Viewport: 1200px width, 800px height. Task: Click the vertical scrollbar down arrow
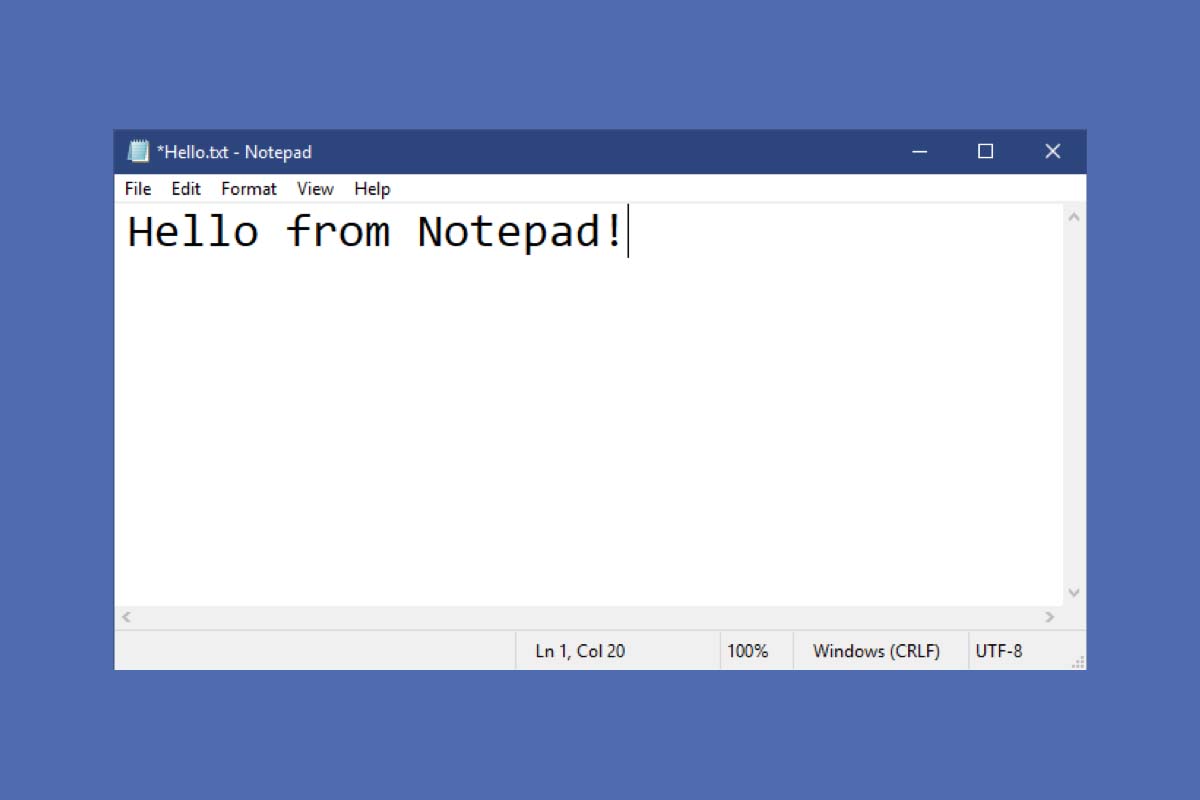[1074, 593]
